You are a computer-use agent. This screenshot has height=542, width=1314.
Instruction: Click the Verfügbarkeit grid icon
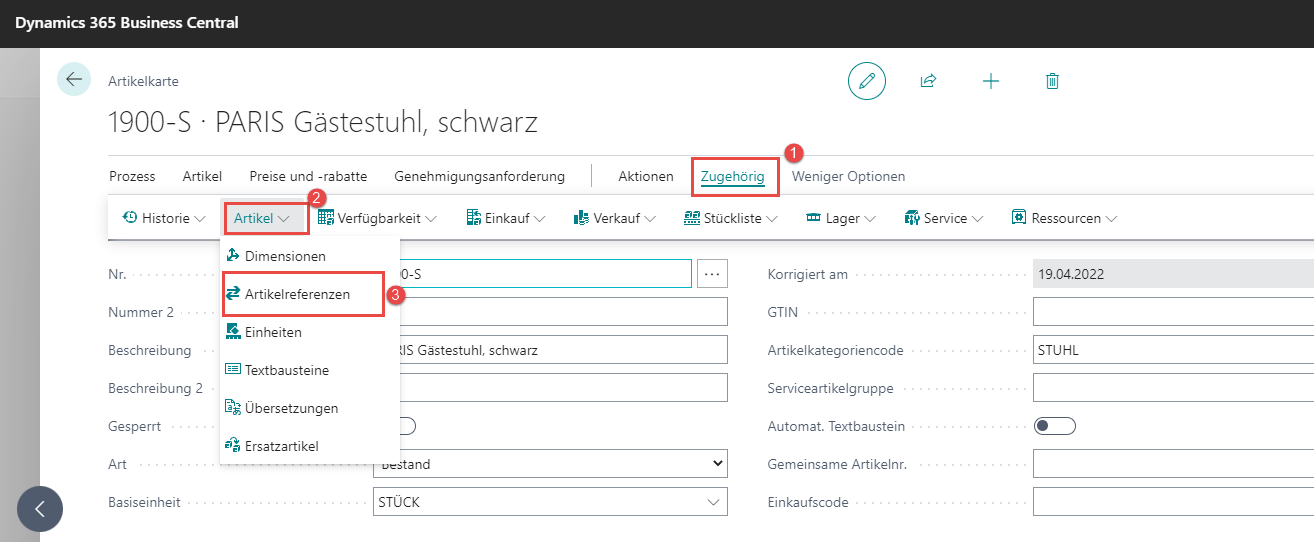[x=326, y=217]
